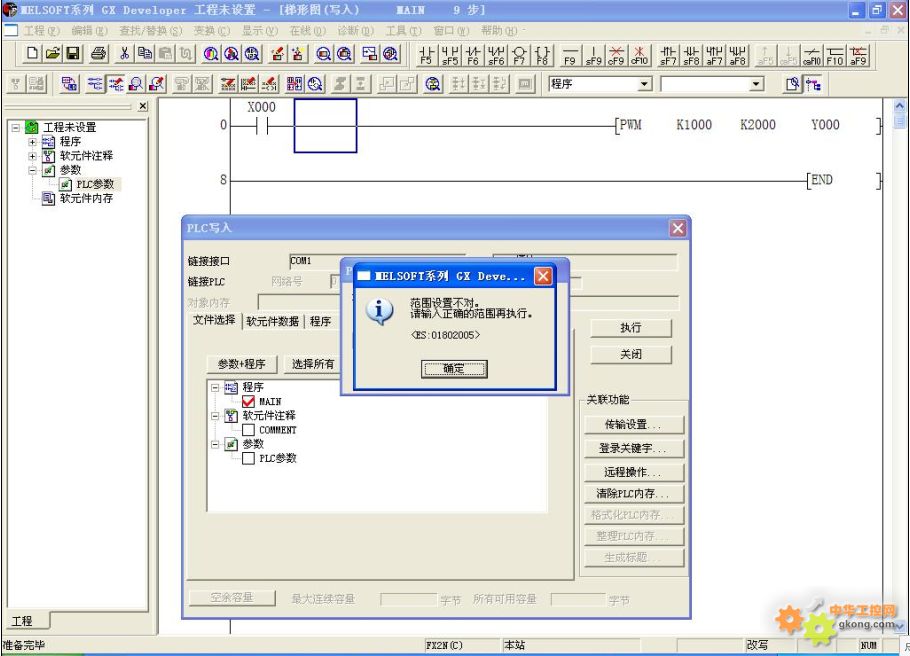
Task: Click 确定 in the error message box
Action: point(454,369)
